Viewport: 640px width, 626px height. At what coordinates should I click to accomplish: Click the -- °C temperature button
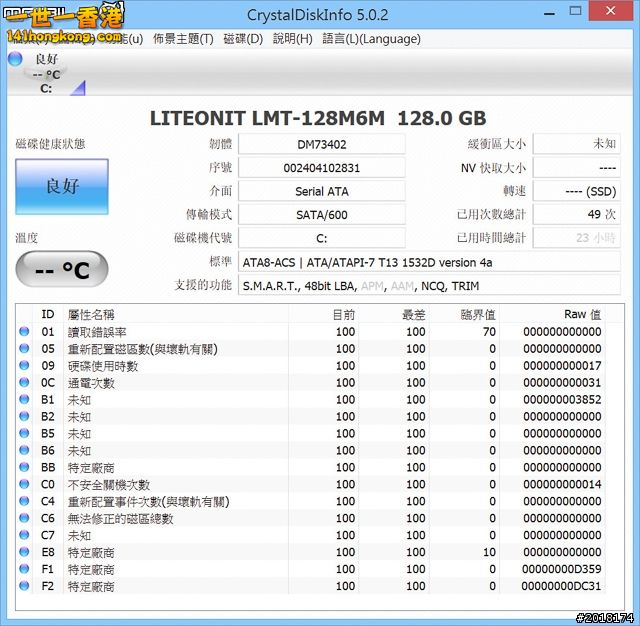pyautogui.click(x=62, y=269)
